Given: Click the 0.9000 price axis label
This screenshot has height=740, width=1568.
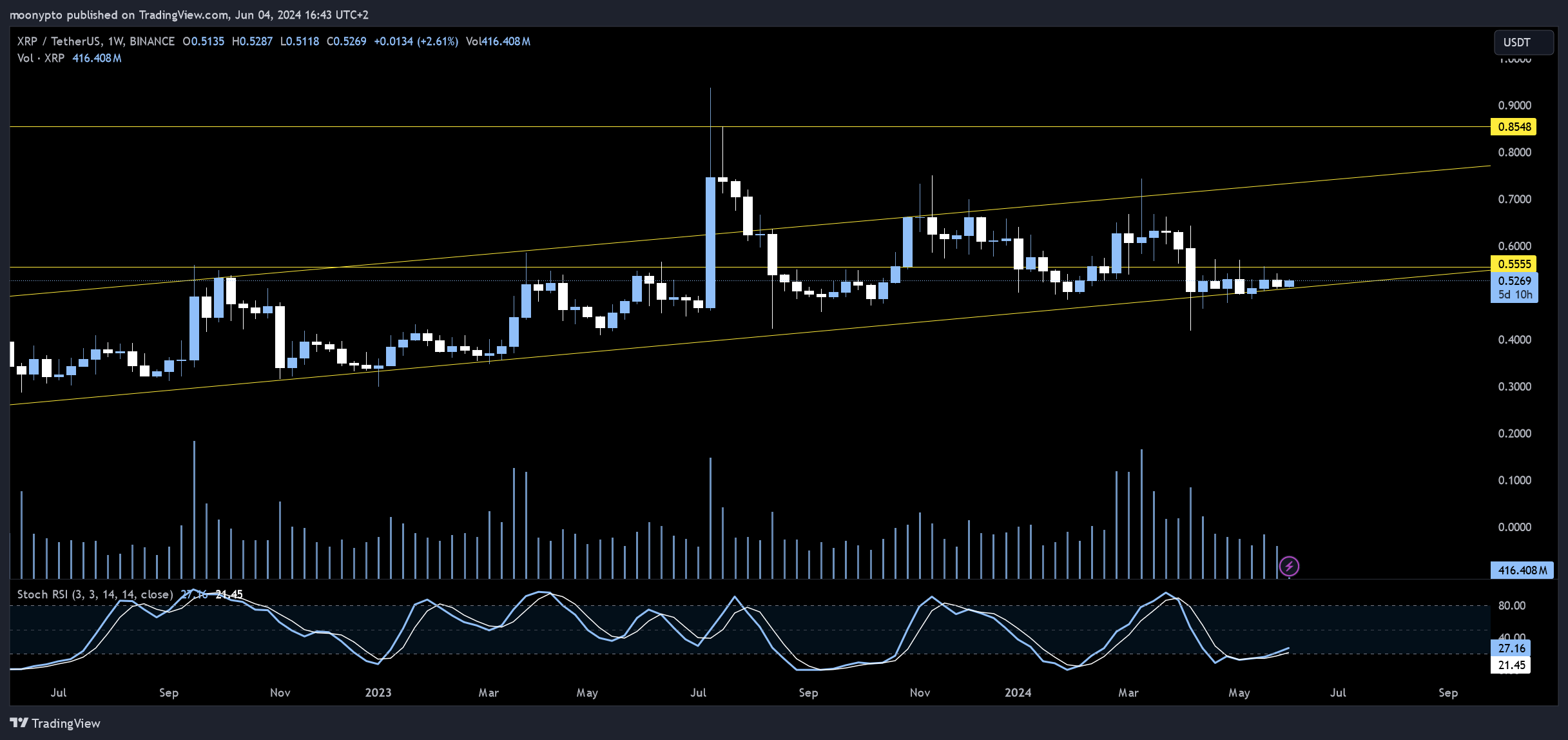Looking at the screenshot, I should click(1515, 105).
